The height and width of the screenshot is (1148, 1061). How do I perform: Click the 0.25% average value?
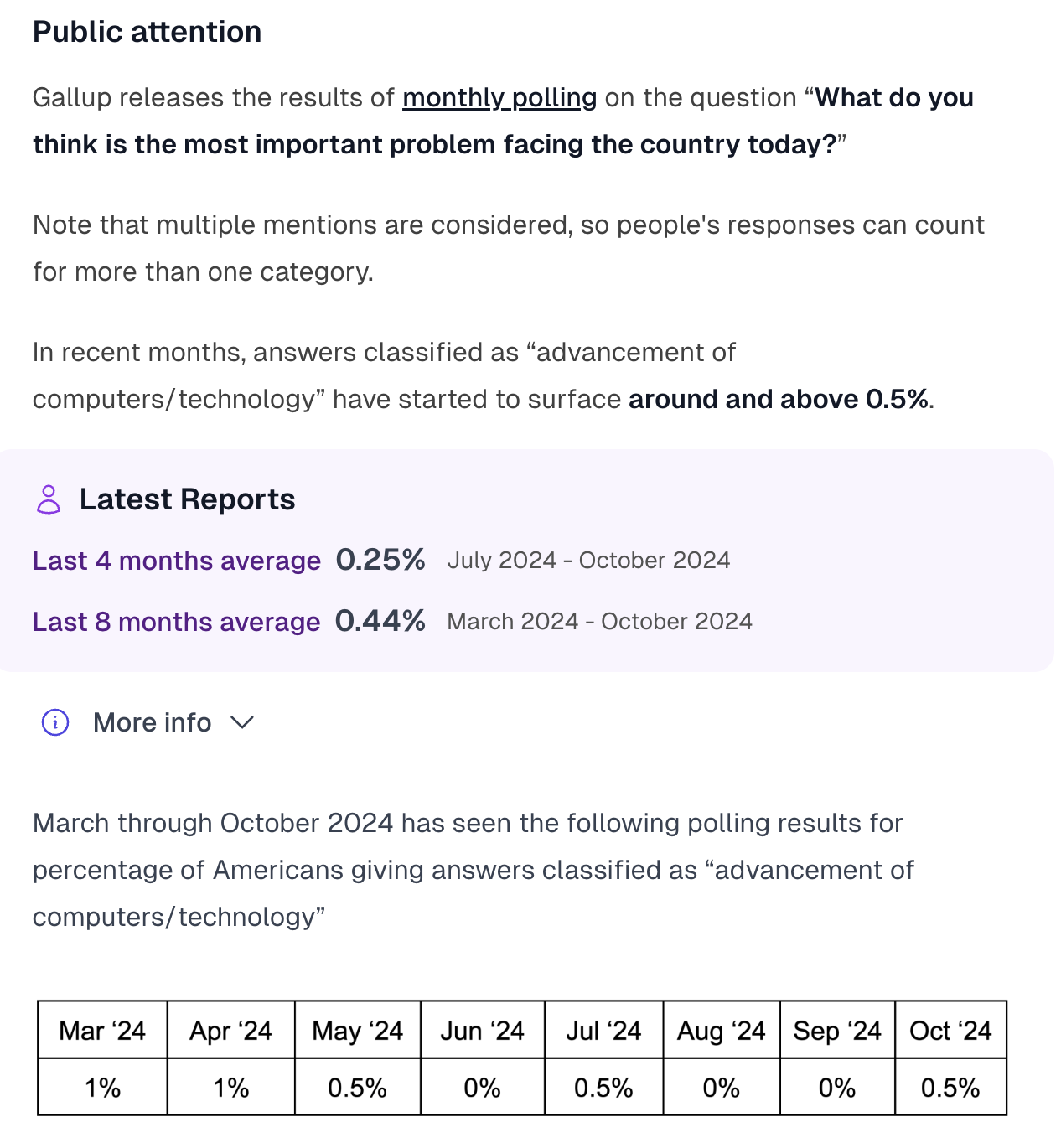pyautogui.click(x=380, y=560)
